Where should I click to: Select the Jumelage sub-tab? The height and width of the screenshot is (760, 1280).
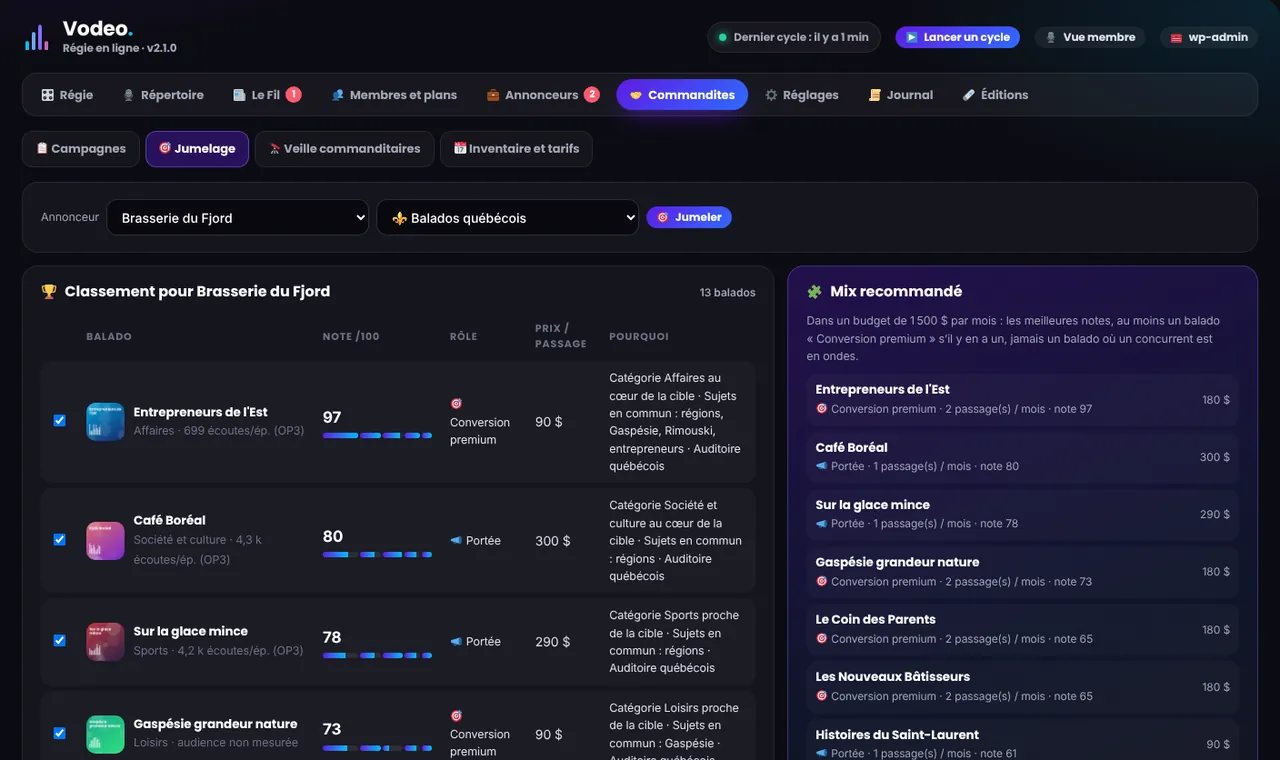point(197,149)
